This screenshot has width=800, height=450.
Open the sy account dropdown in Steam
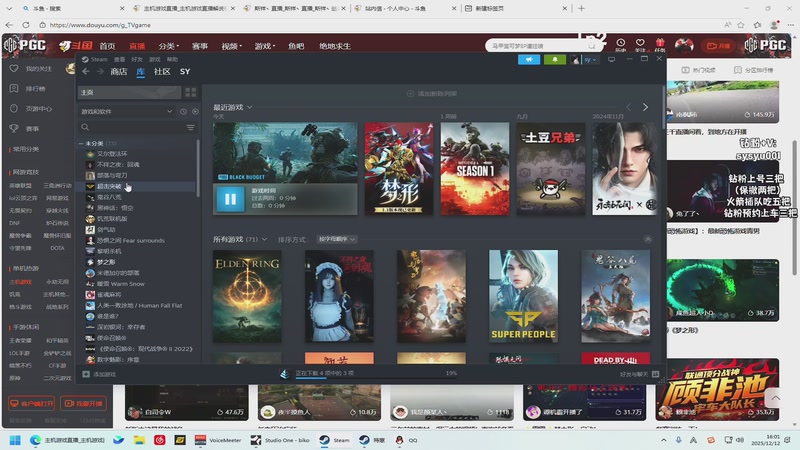point(591,60)
